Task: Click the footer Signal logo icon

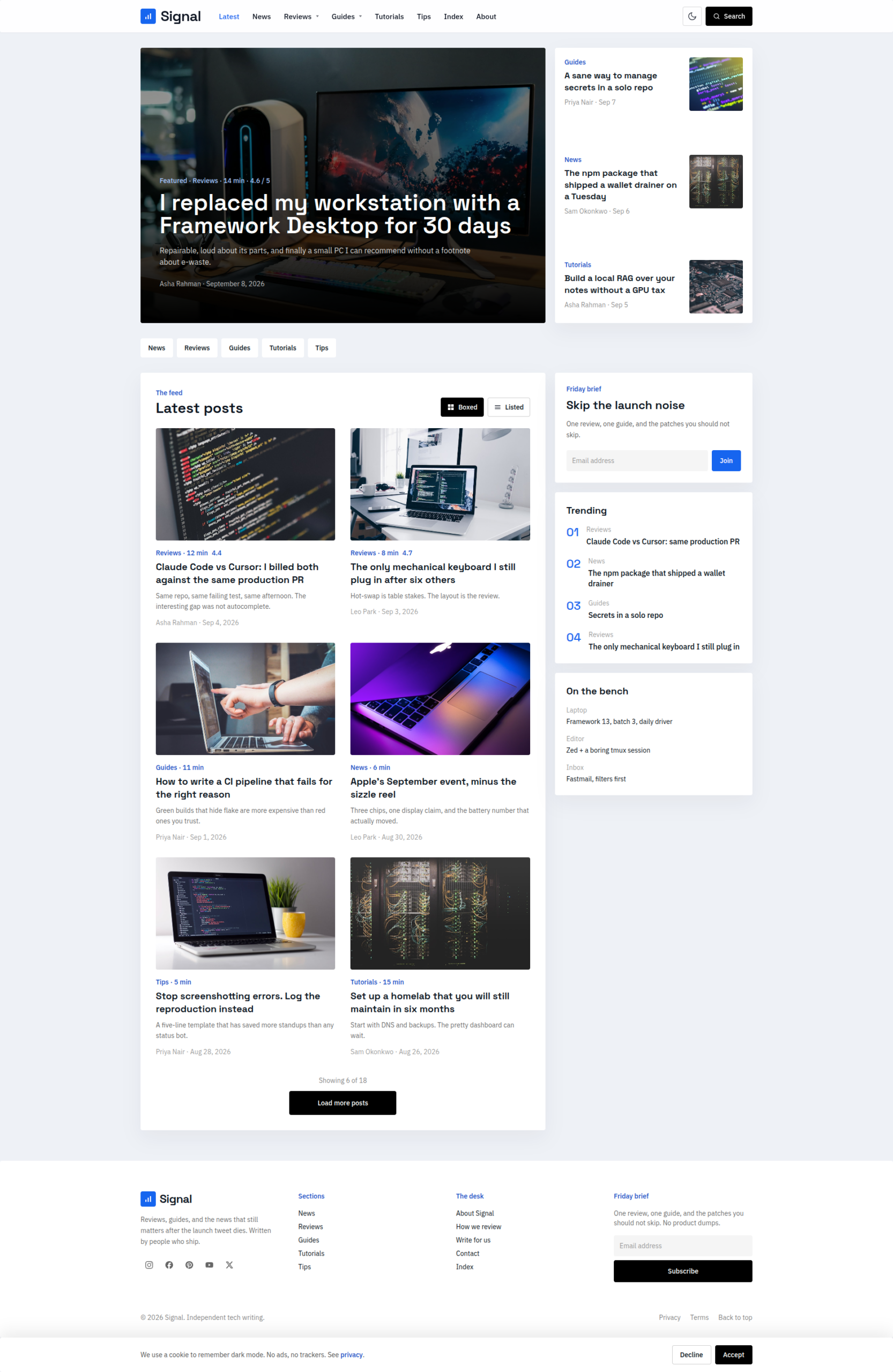Action: pyautogui.click(x=148, y=1199)
